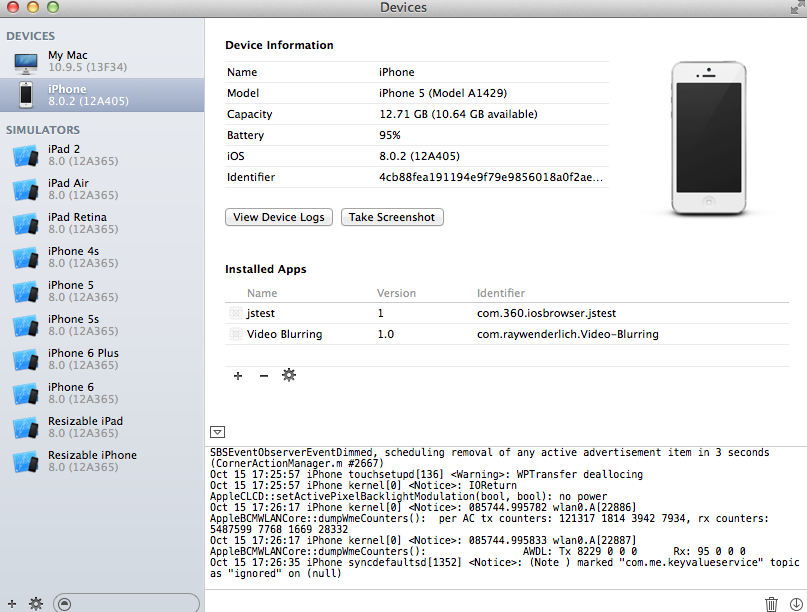807x612 pixels.
Task: Click the SIMULATORS section header
Action: pyautogui.click(x=43, y=130)
